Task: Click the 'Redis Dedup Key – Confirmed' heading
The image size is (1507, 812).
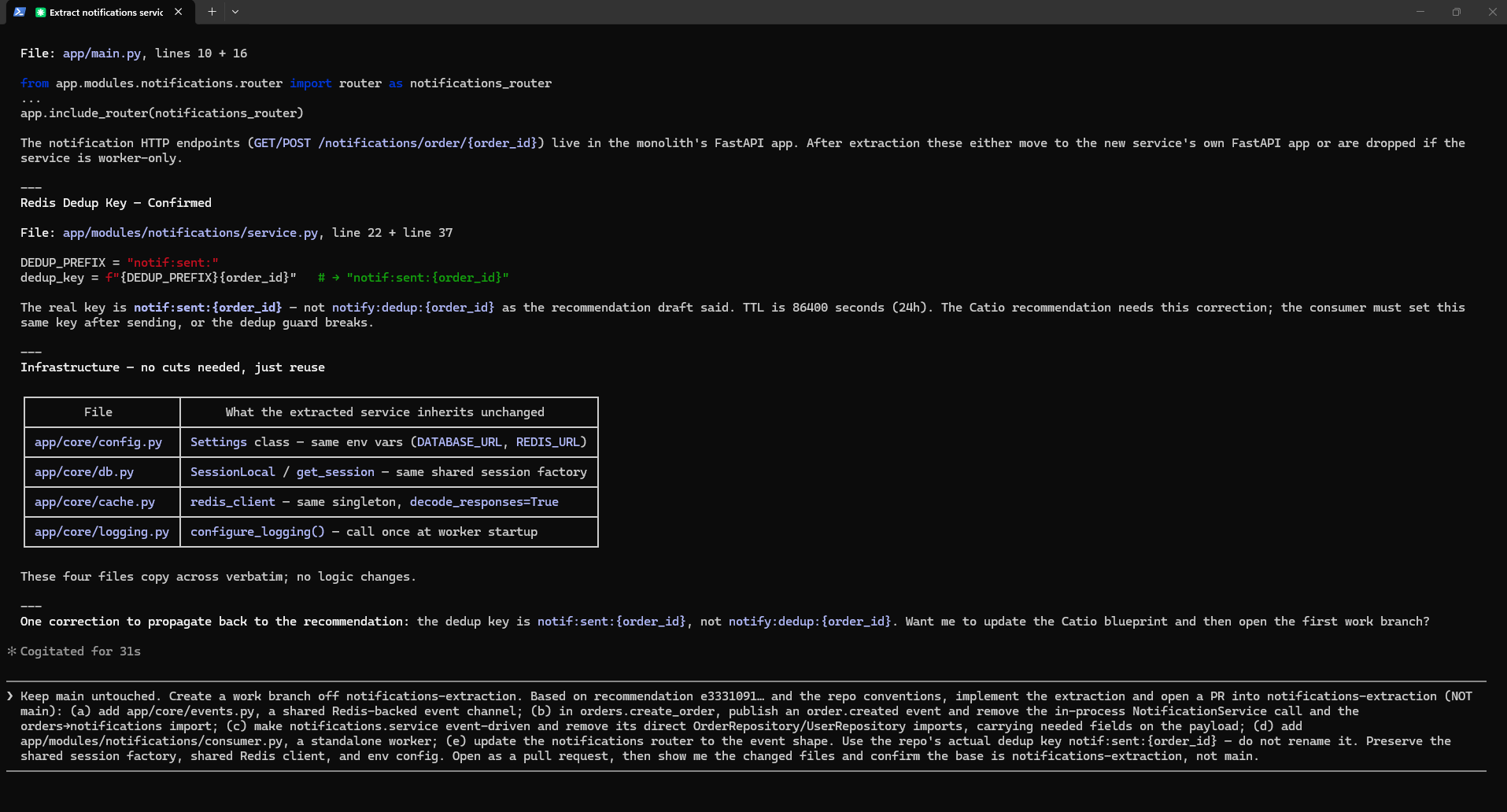Action: click(x=116, y=203)
